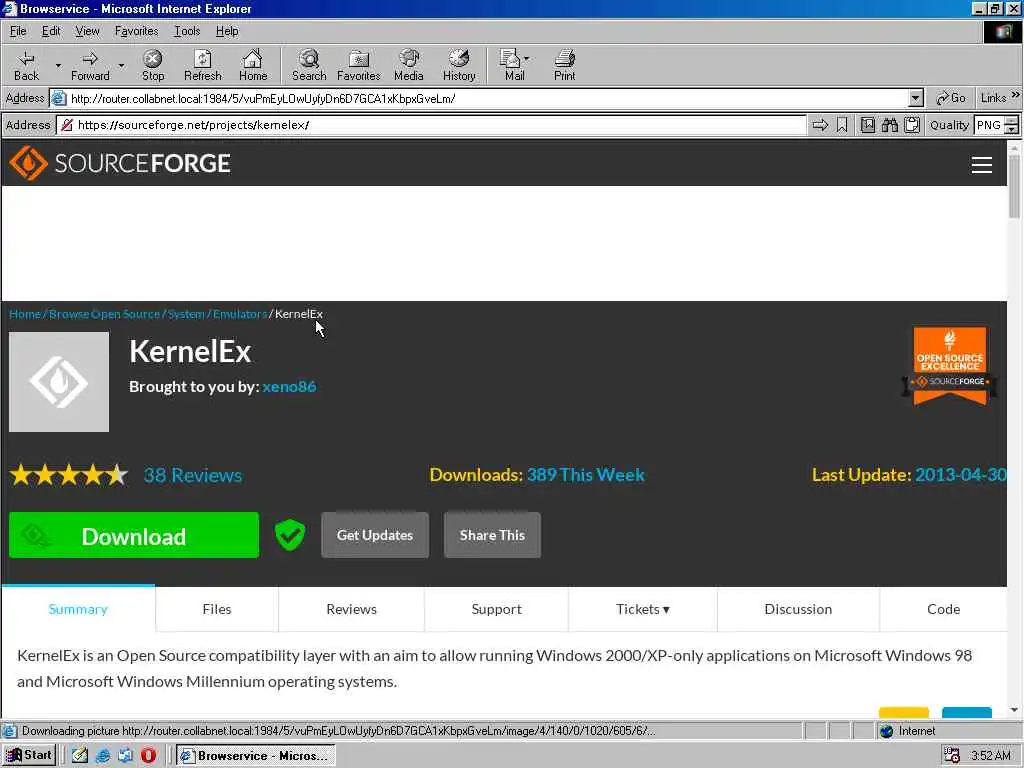
Task: Open the Tools menu
Action: tap(187, 31)
